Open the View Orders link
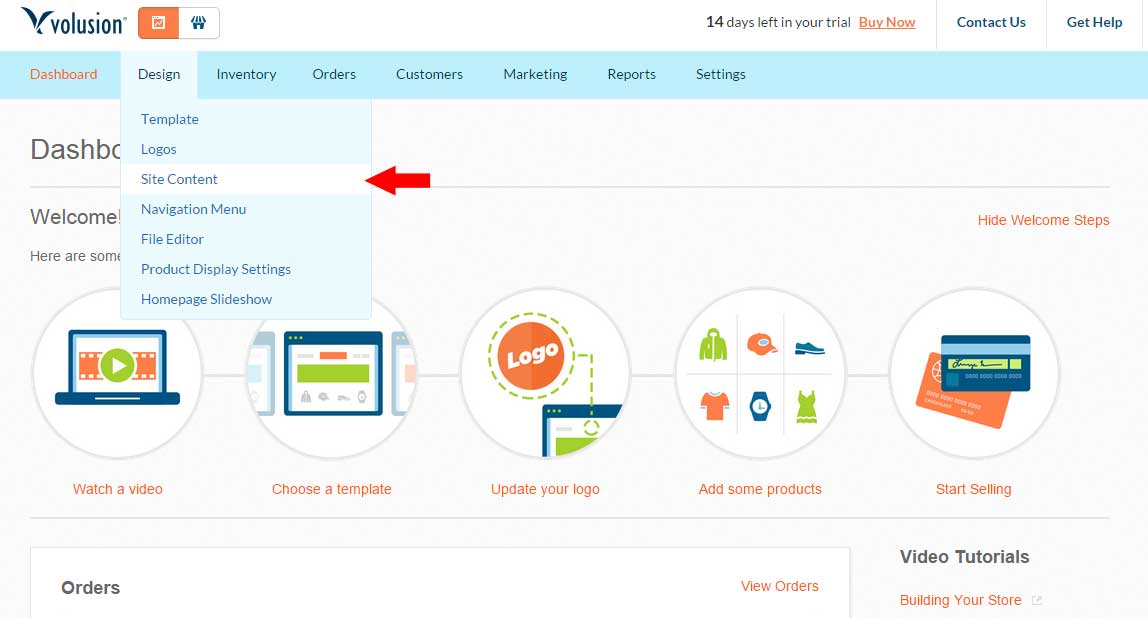 point(780,587)
